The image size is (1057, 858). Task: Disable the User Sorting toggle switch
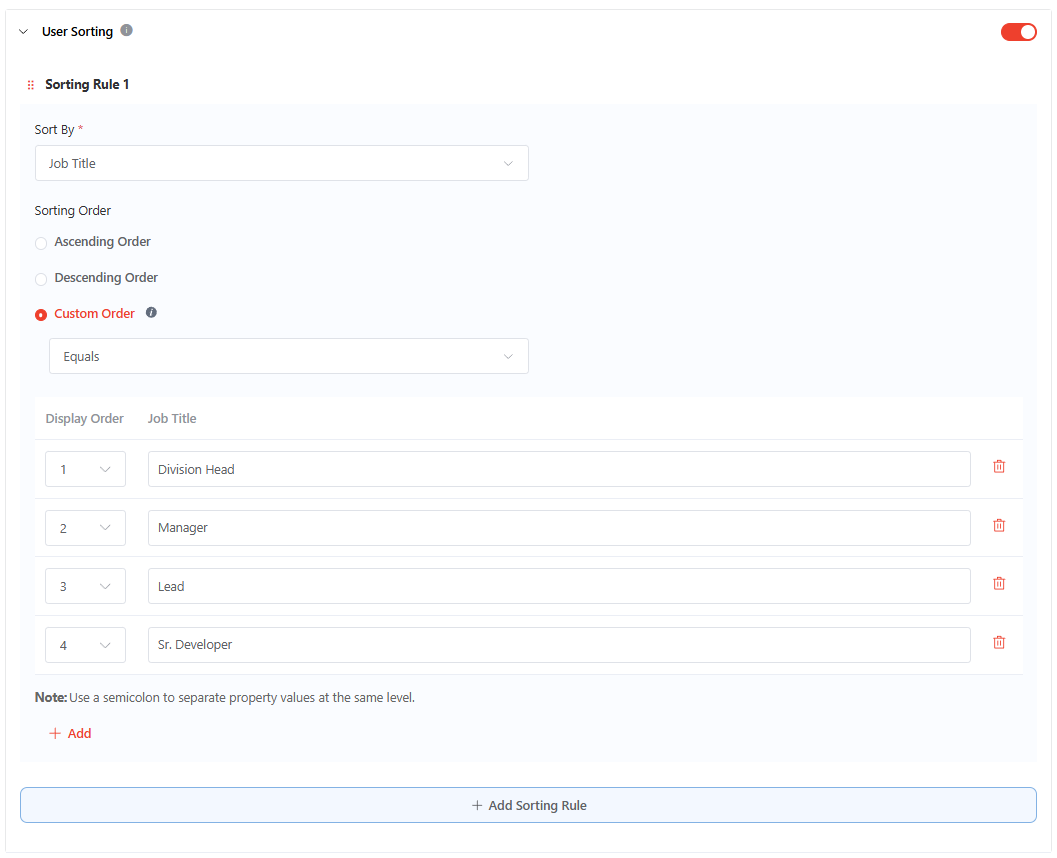(1018, 31)
